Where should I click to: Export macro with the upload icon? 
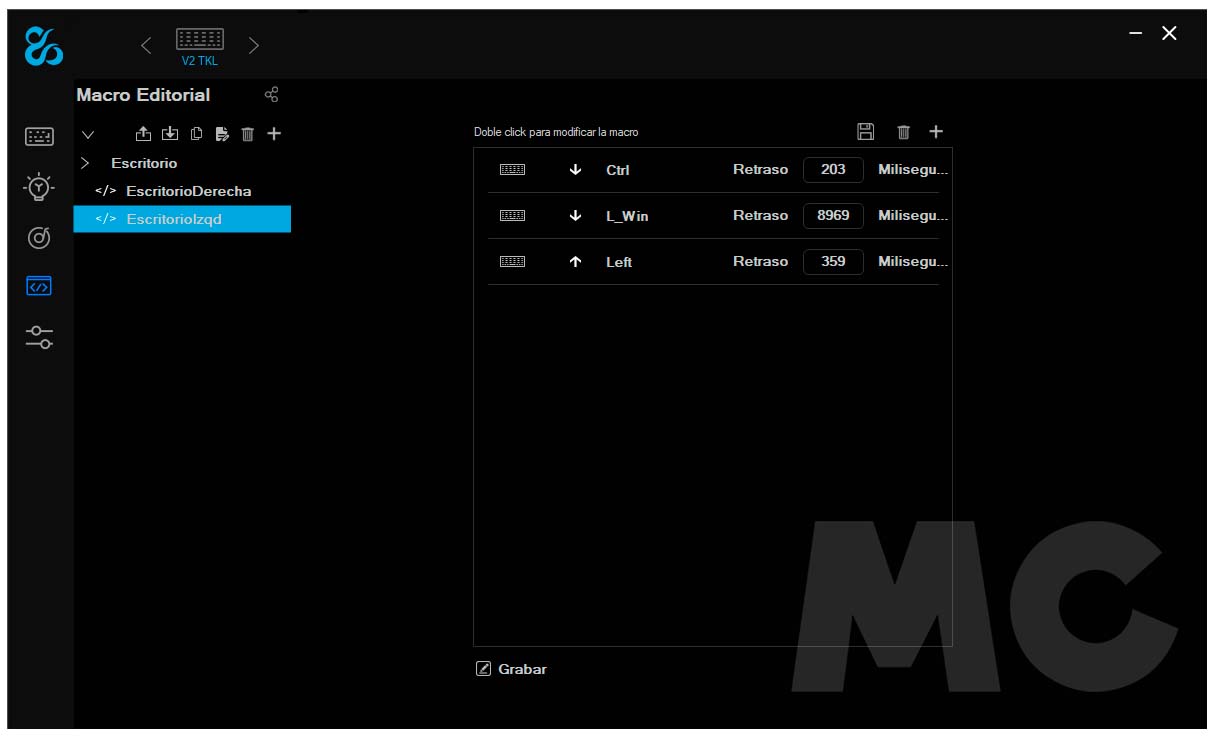144,133
